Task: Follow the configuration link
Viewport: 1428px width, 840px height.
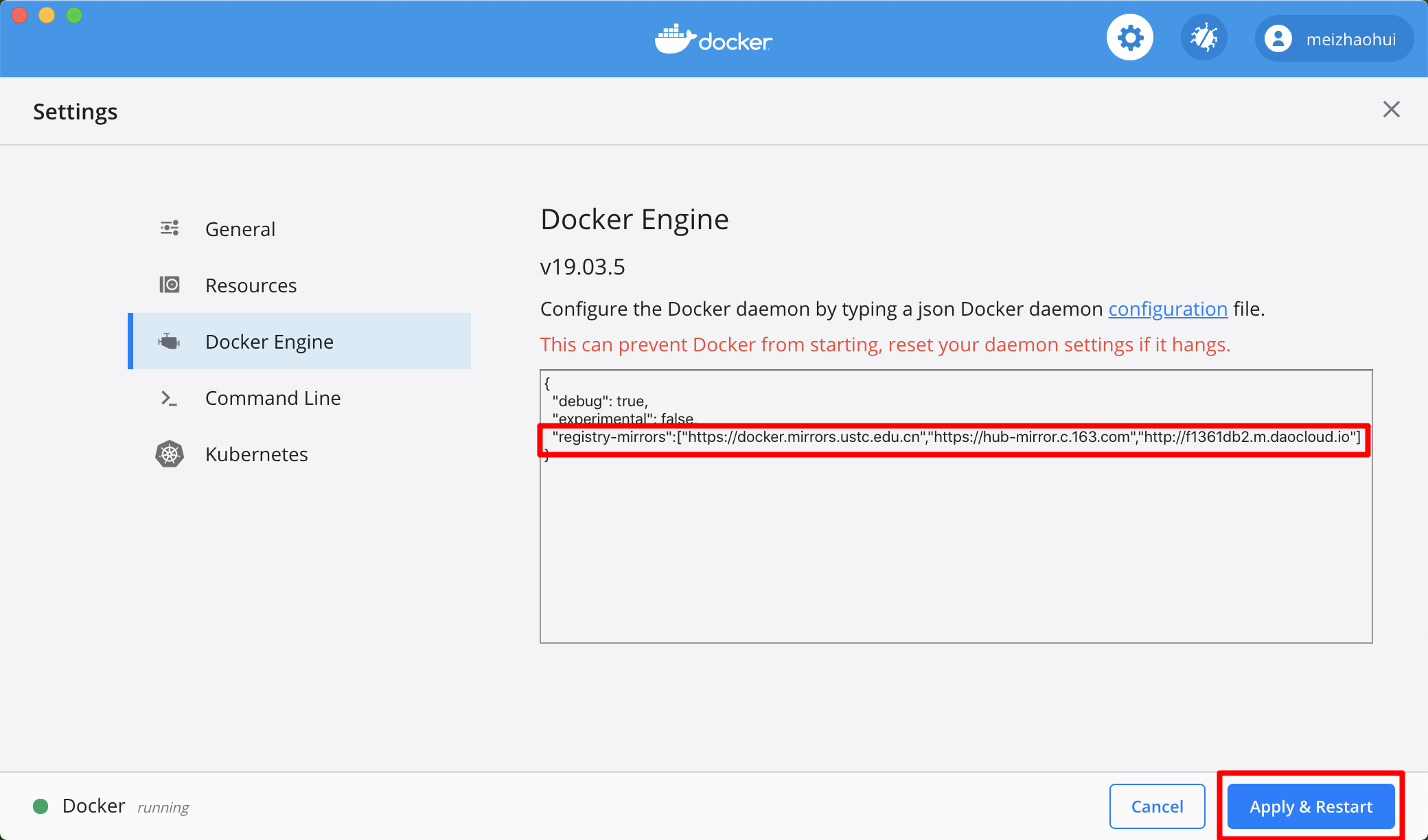Action: (x=1168, y=309)
